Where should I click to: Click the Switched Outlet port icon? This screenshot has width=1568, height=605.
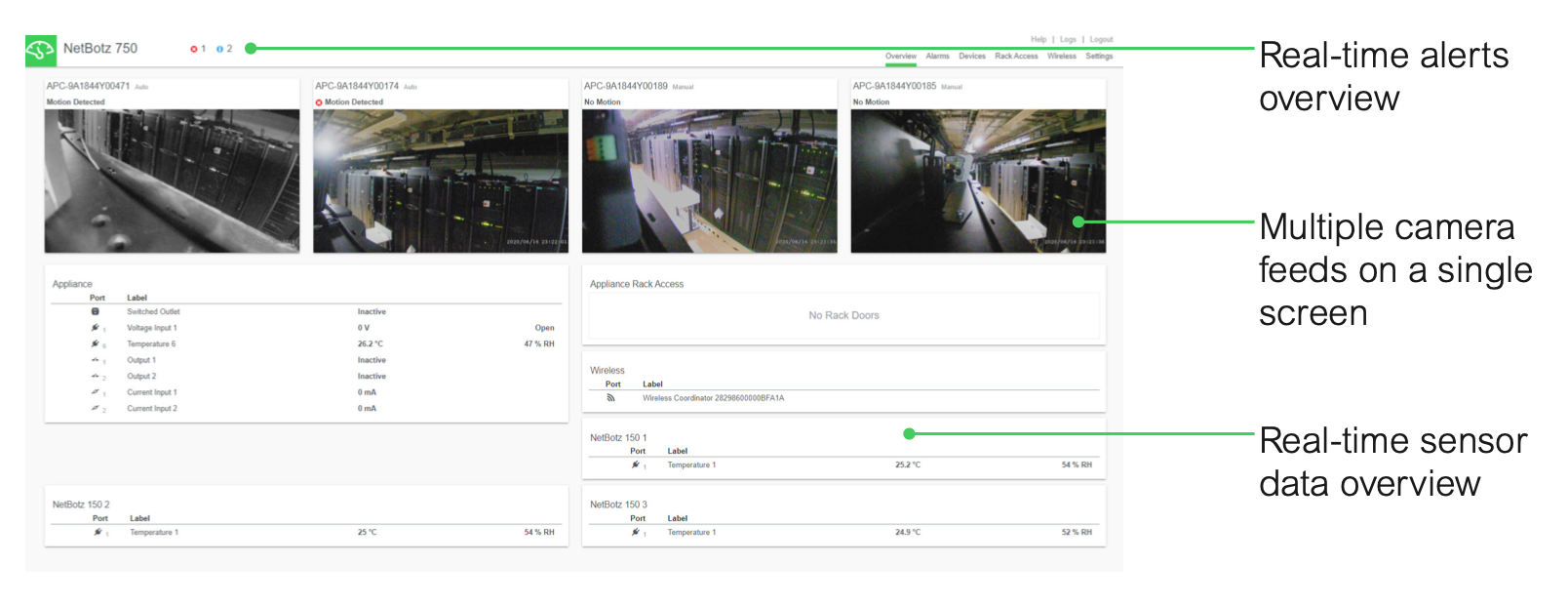(96, 311)
